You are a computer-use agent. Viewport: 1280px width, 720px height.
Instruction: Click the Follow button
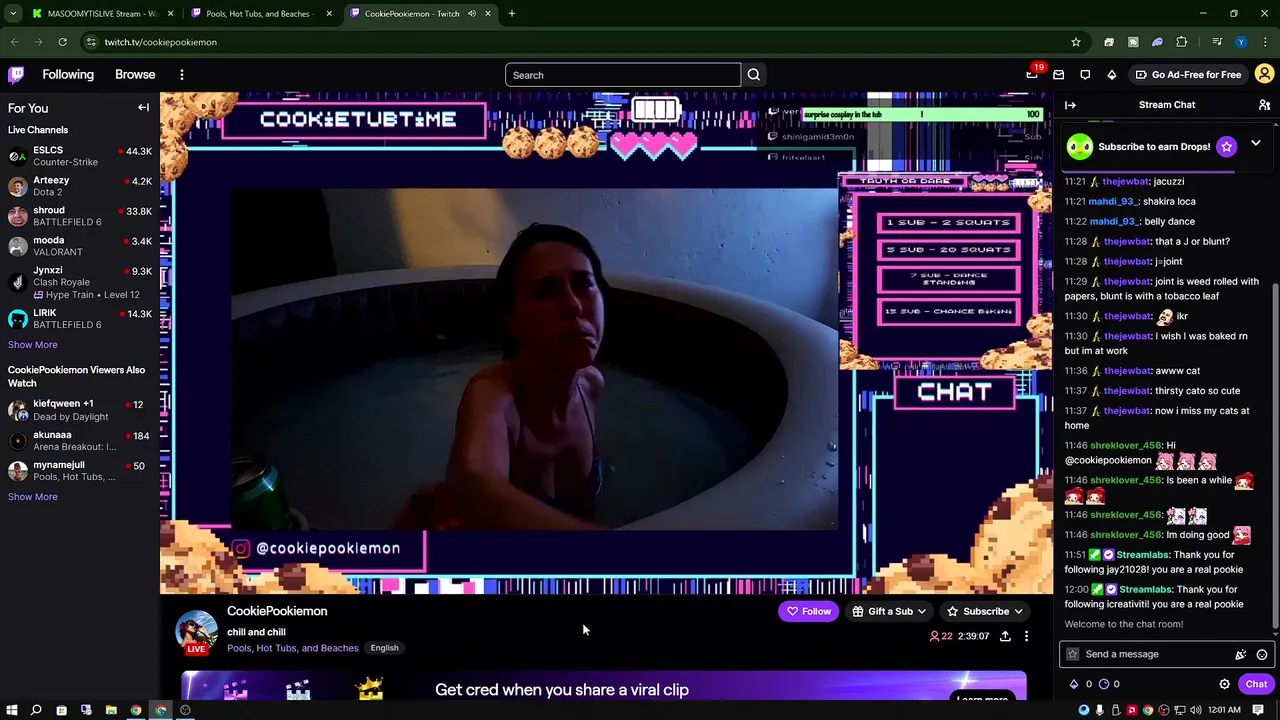pyautogui.click(x=808, y=611)
